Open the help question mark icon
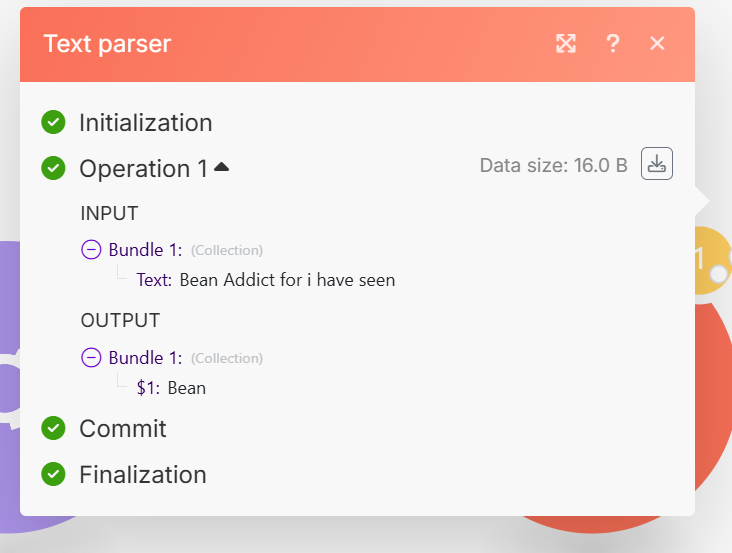The image size is (732, 553). (613, 43)
